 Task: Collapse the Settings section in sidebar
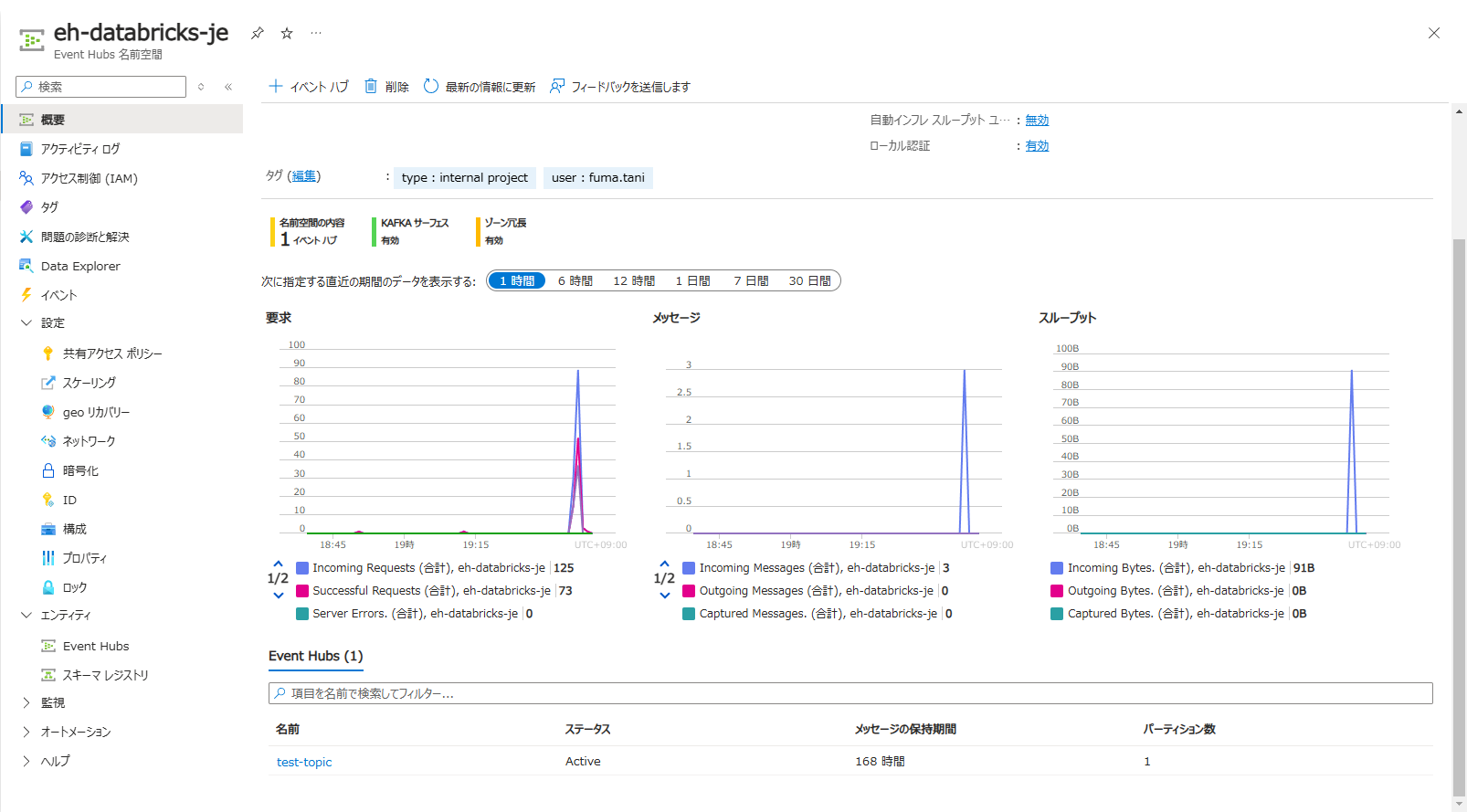coord(26,322)
